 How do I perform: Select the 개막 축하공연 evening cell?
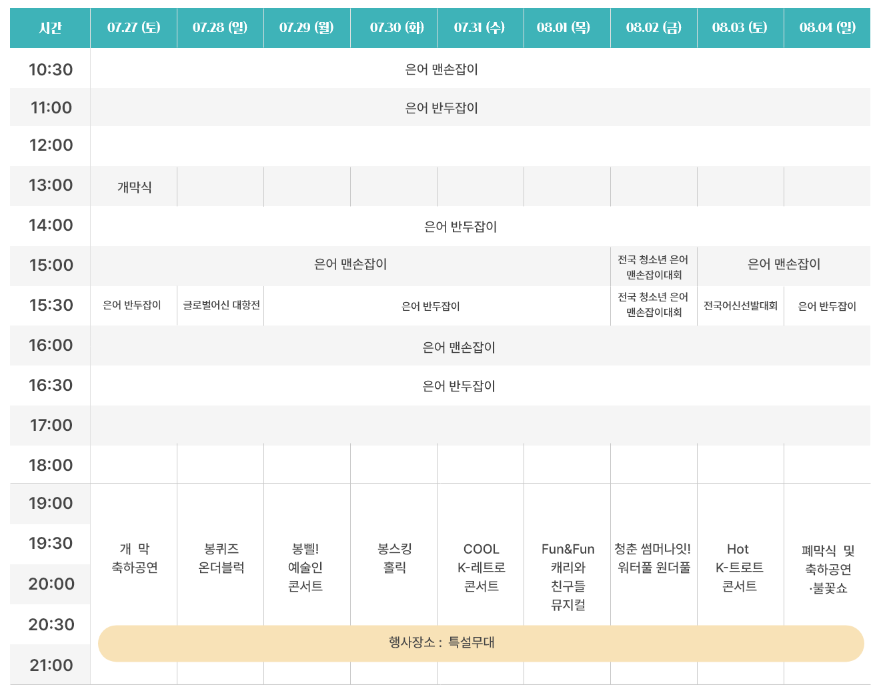[134, 555]
